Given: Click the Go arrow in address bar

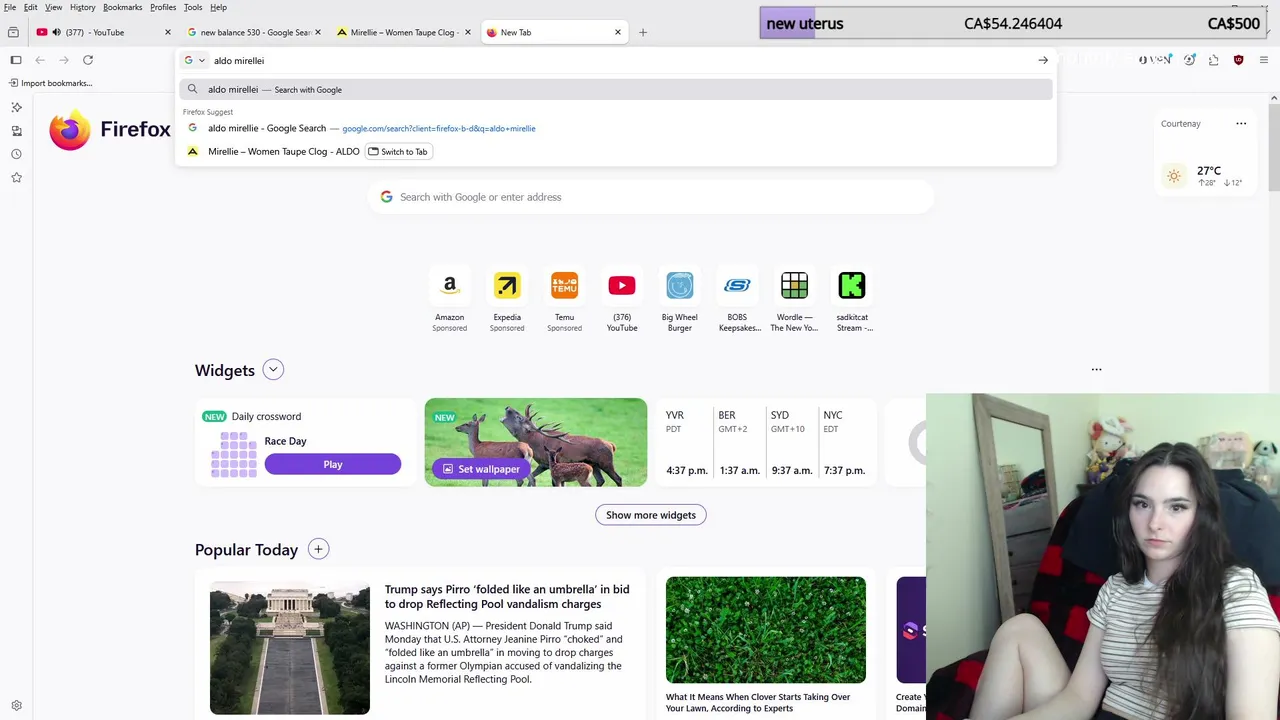Looking at the screenshot, I should 1043,60.
